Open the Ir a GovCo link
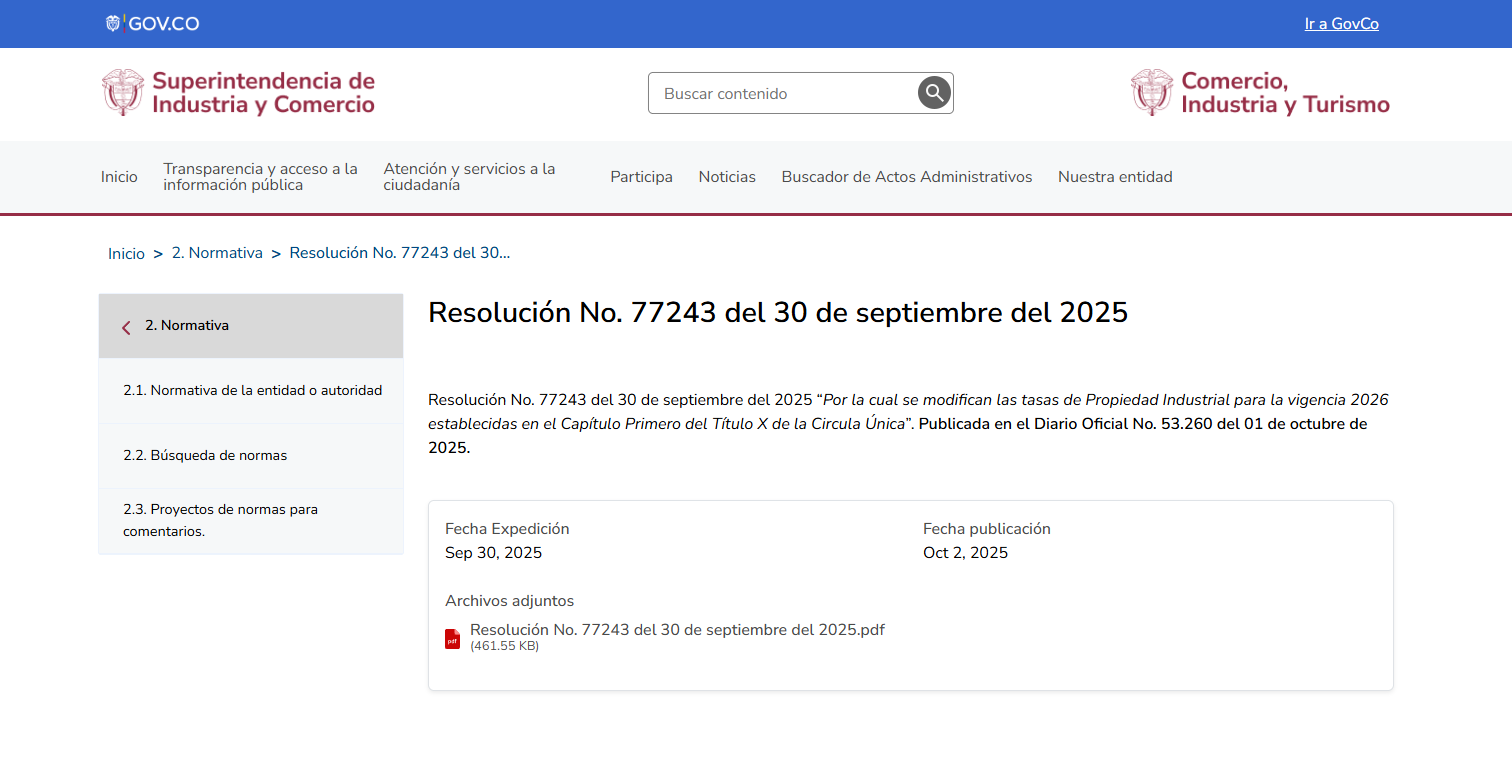 tap(1341, 24)
